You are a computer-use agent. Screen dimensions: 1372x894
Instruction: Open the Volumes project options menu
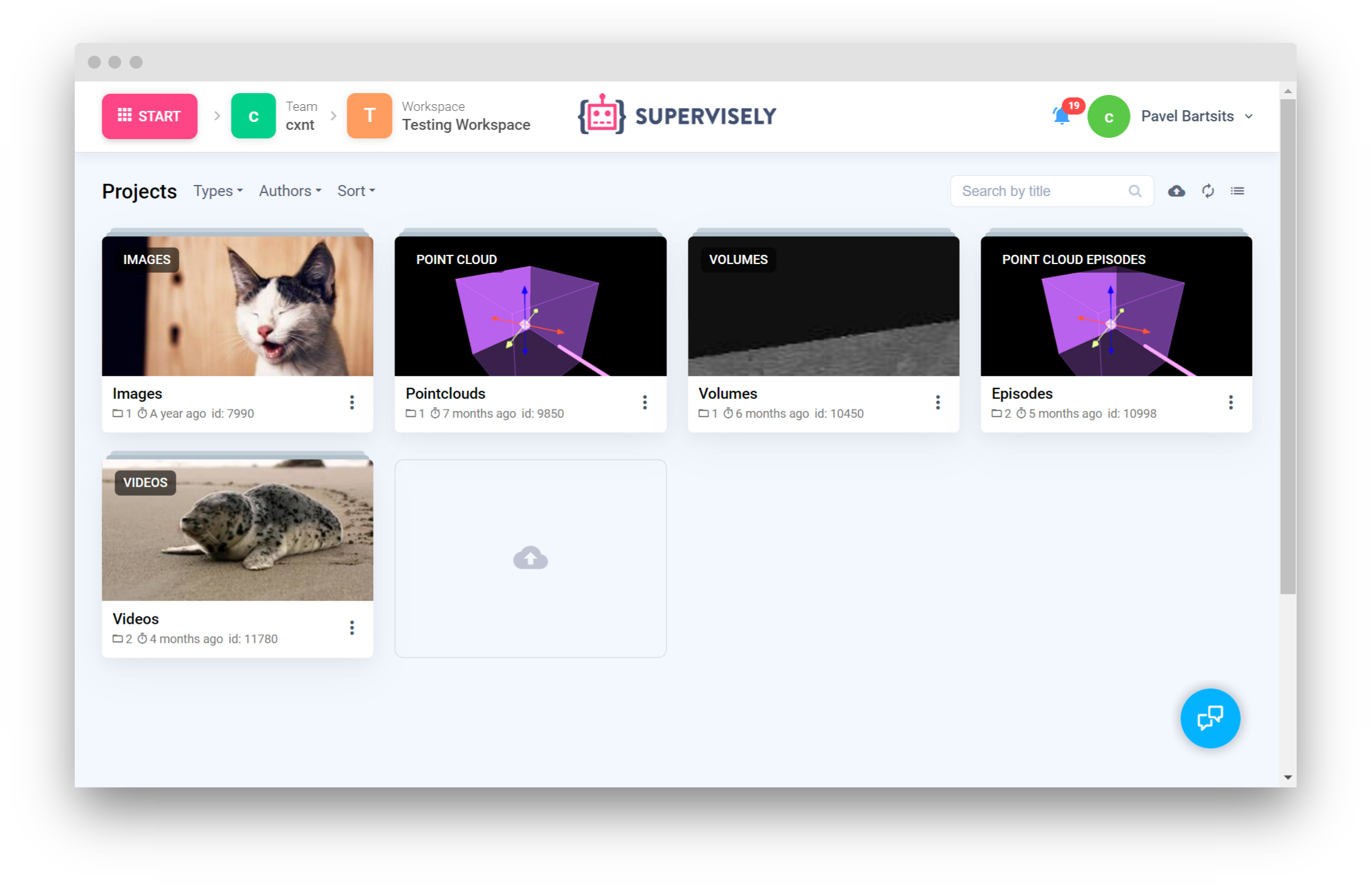tap(938, 403)
